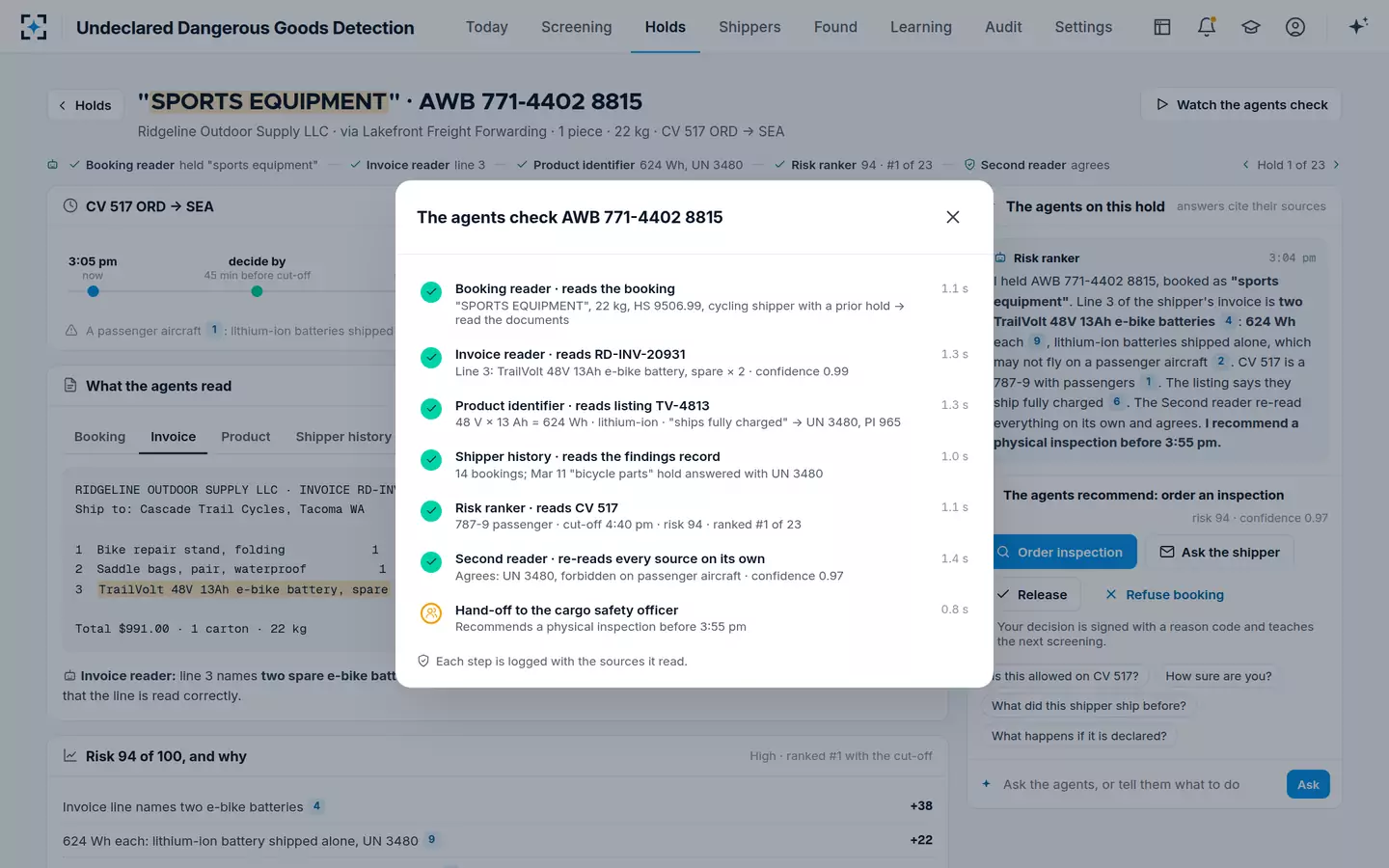
Task: Click Refuse booking
Action: tap(1164, 594)
